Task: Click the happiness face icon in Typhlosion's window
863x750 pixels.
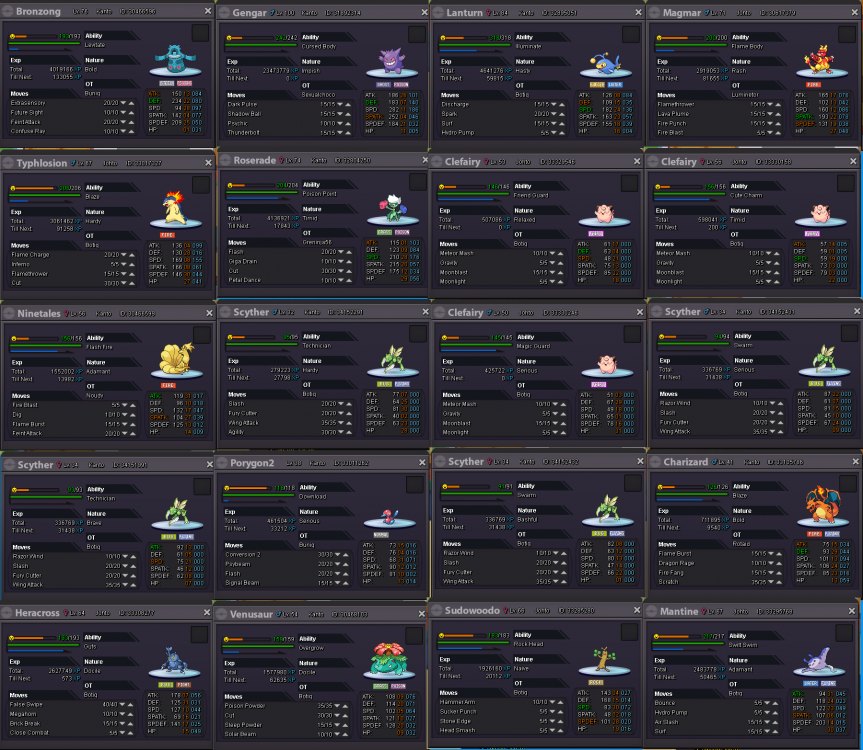Action: (x=12, y=187)
